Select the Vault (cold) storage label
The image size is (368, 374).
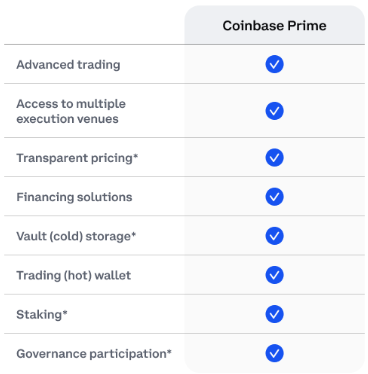[76, 236]
